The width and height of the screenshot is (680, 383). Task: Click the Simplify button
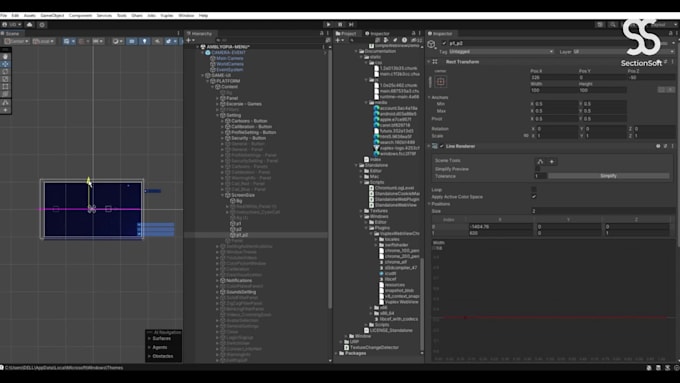(x=608, y=176)
